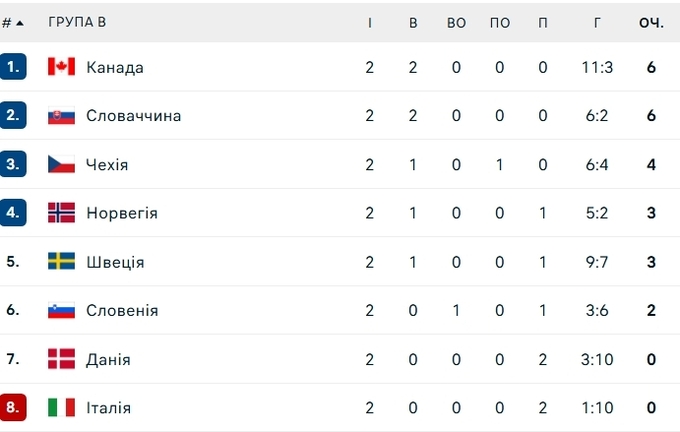
Task: Sort standings by Г goals column
Action: point(597,23)
